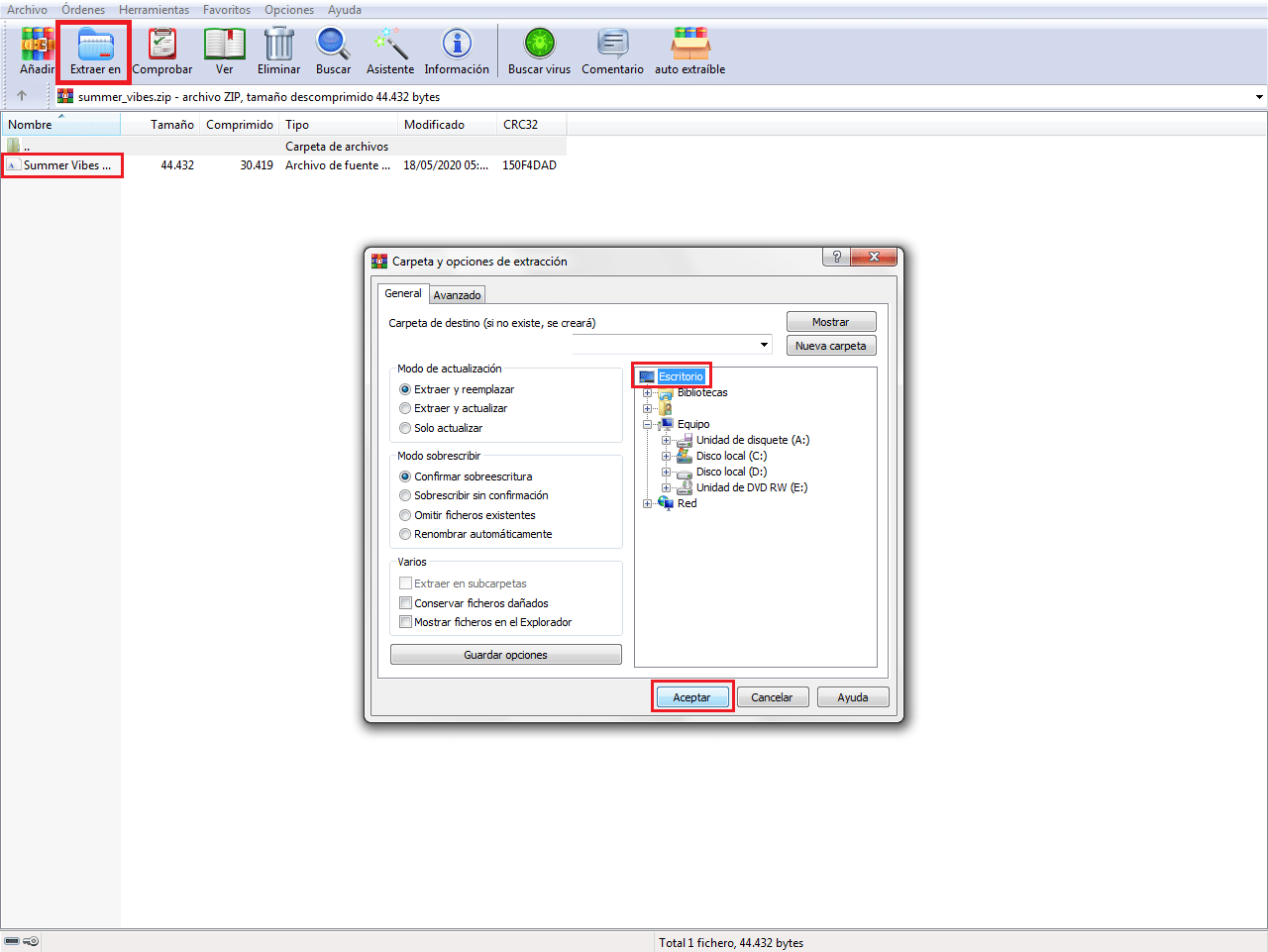
Task: Open the destination folder dropdown
Action: pos(764,345)
